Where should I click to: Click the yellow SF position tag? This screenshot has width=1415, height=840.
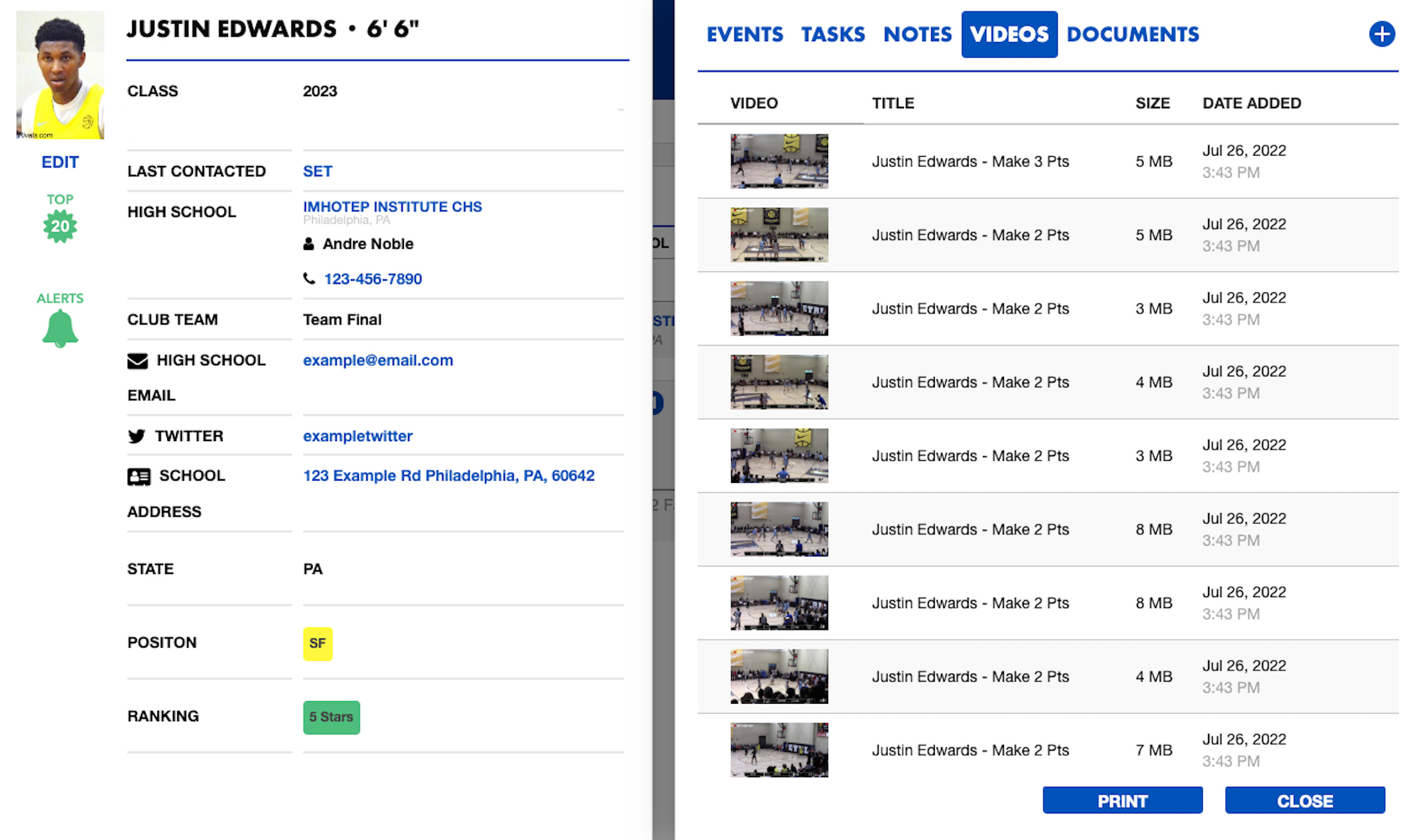[318, 643]
